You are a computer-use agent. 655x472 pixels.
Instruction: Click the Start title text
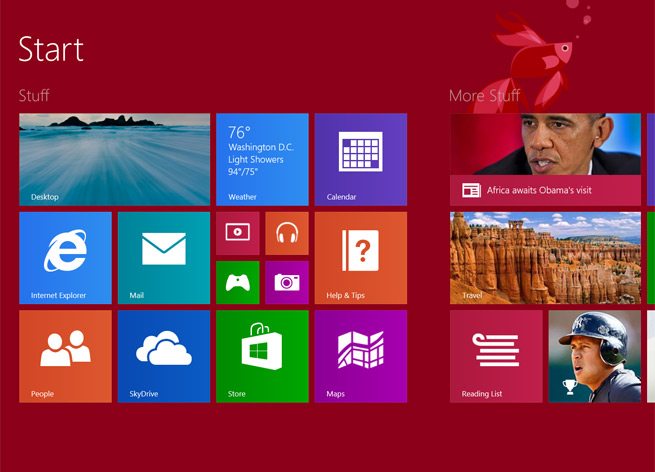(x=51, y=49)
